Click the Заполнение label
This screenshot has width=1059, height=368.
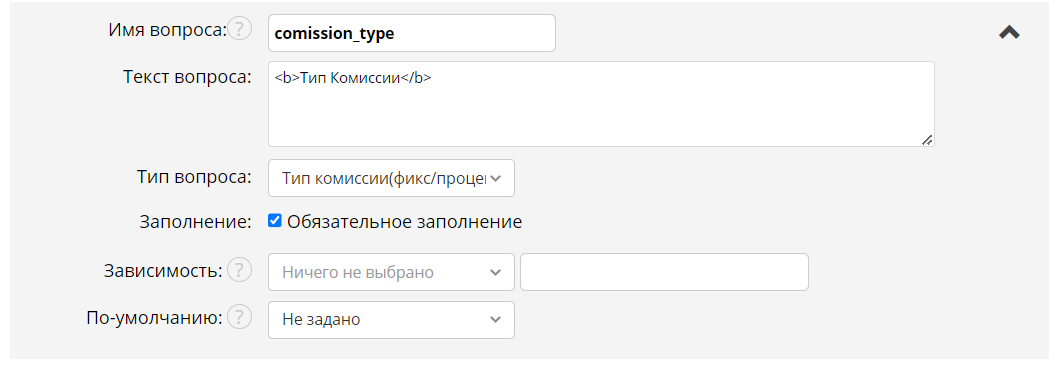[196, 221]
